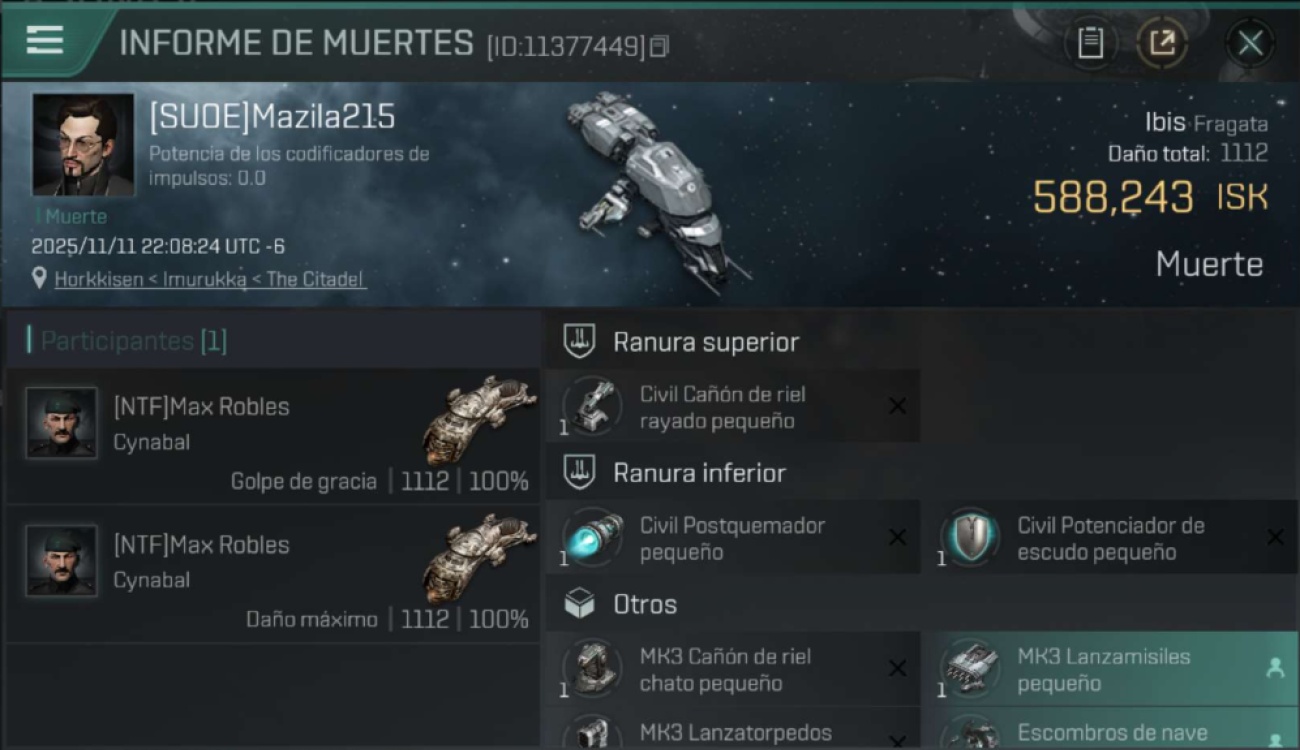Screen dimensions: 1300x750
Task: Follow the Horkkisen location link
Action: coord(210,280)
